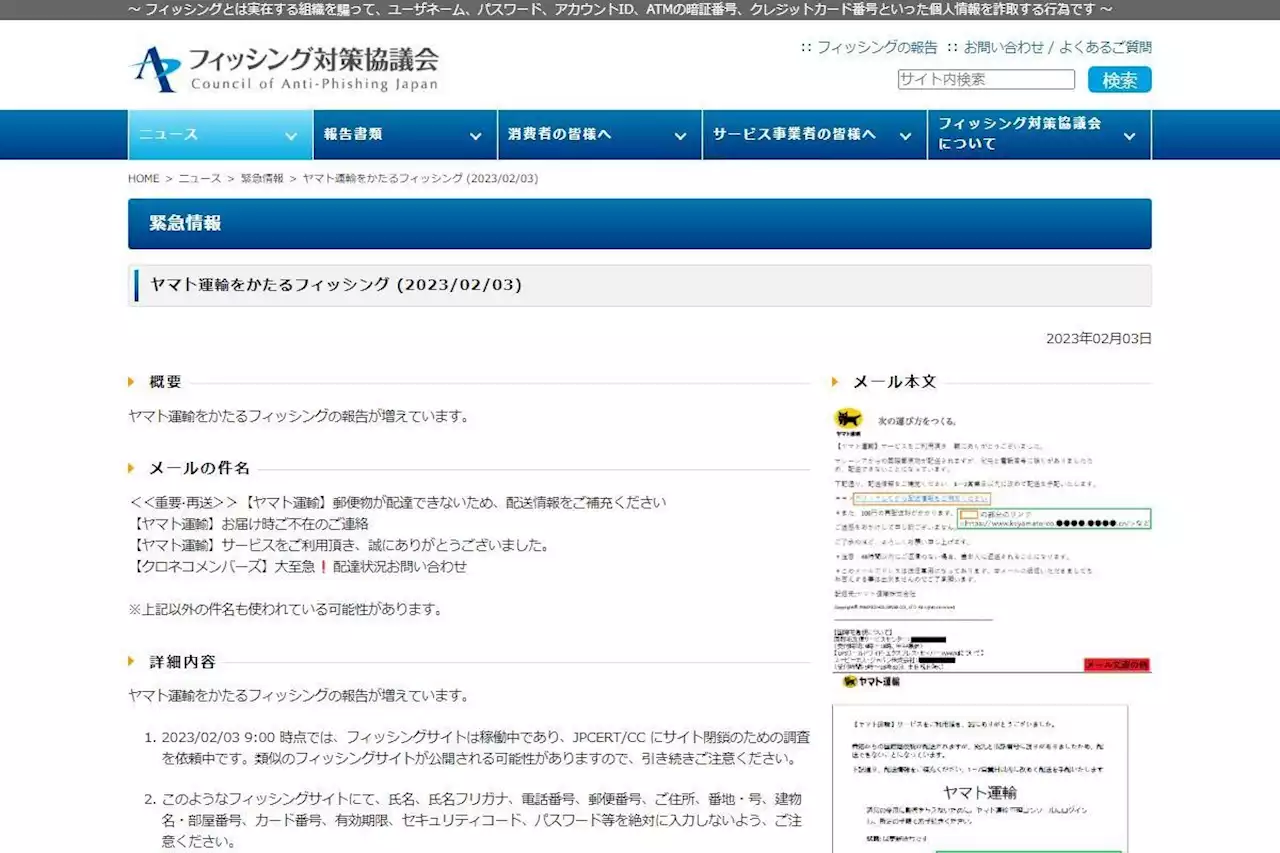Focus the サイト内検索 search field
The width and height of the screenshot is (1280, 853).
[986, 80]
